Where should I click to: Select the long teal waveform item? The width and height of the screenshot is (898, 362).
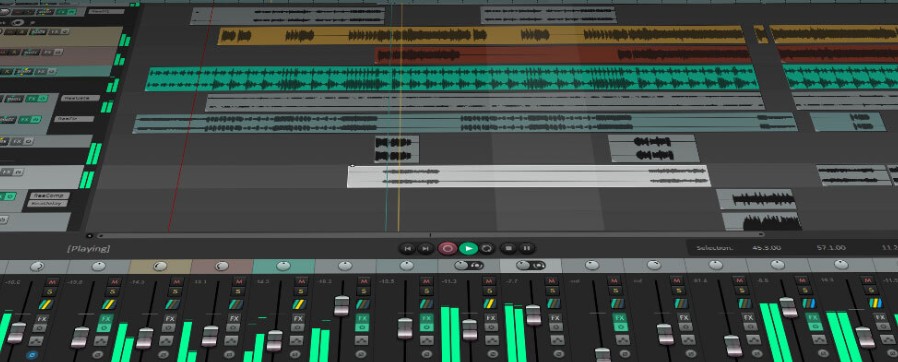point(452,78)
